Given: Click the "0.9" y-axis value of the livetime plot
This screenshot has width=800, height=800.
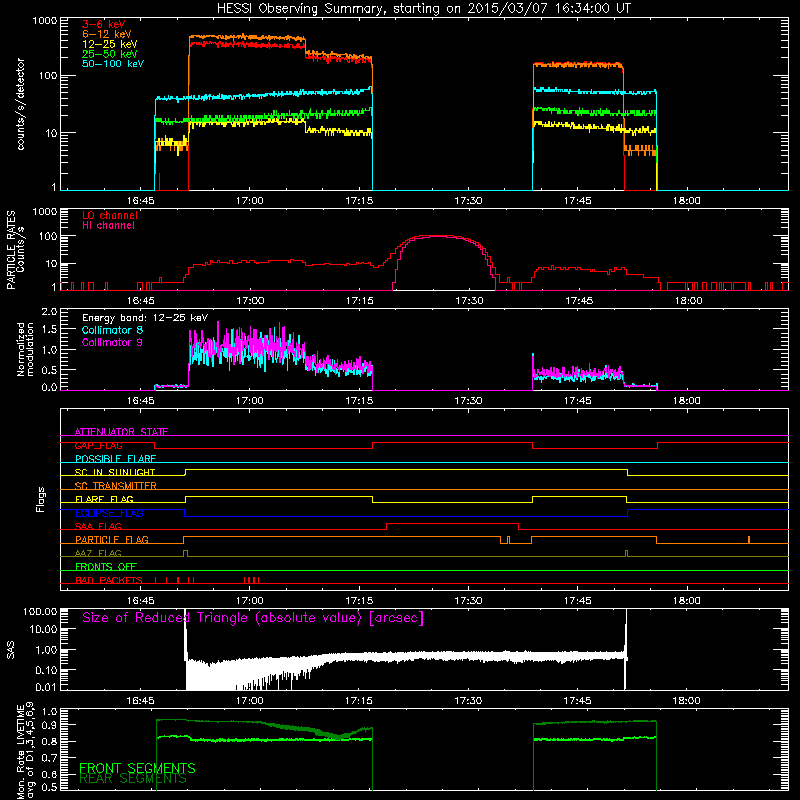Looking at the screenshot, I should 49,725.
